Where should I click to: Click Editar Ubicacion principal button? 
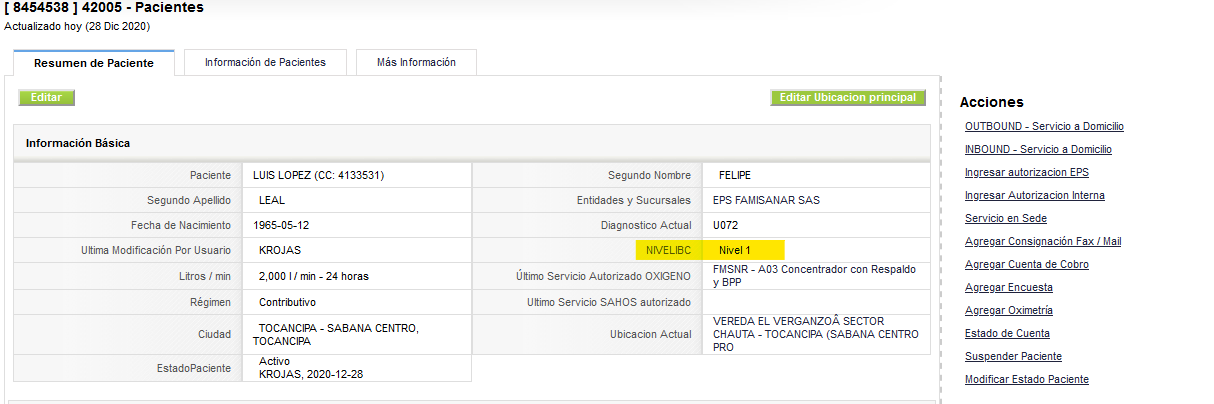pos(848,98)
